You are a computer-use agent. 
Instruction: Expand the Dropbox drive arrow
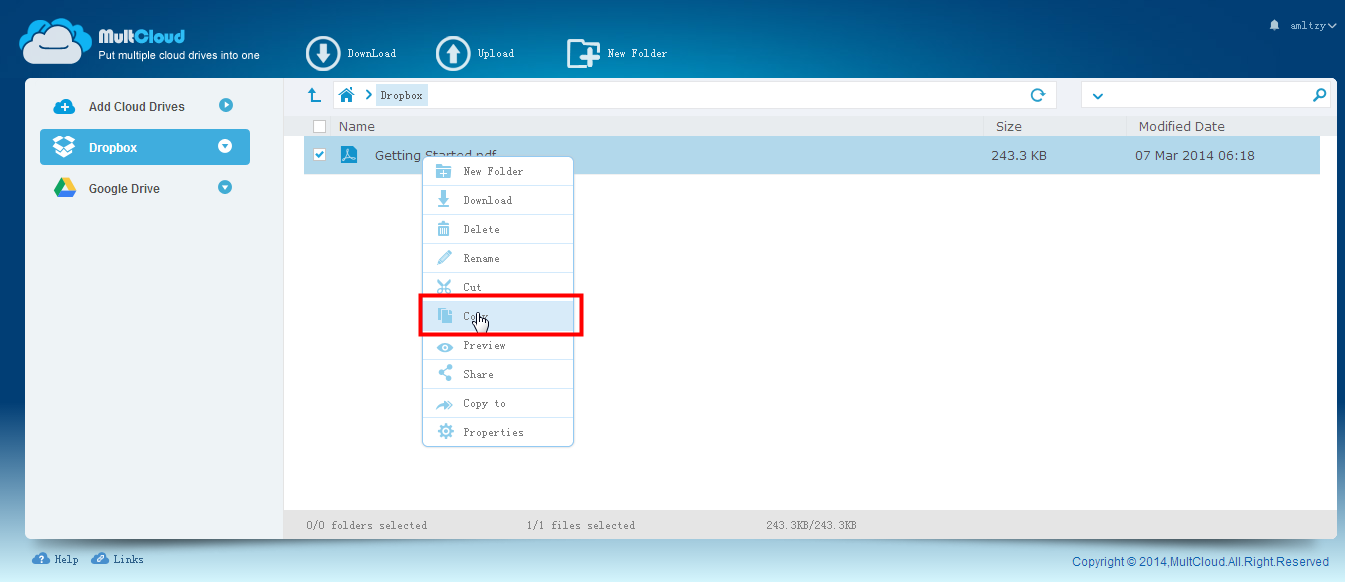coord(225,147)
